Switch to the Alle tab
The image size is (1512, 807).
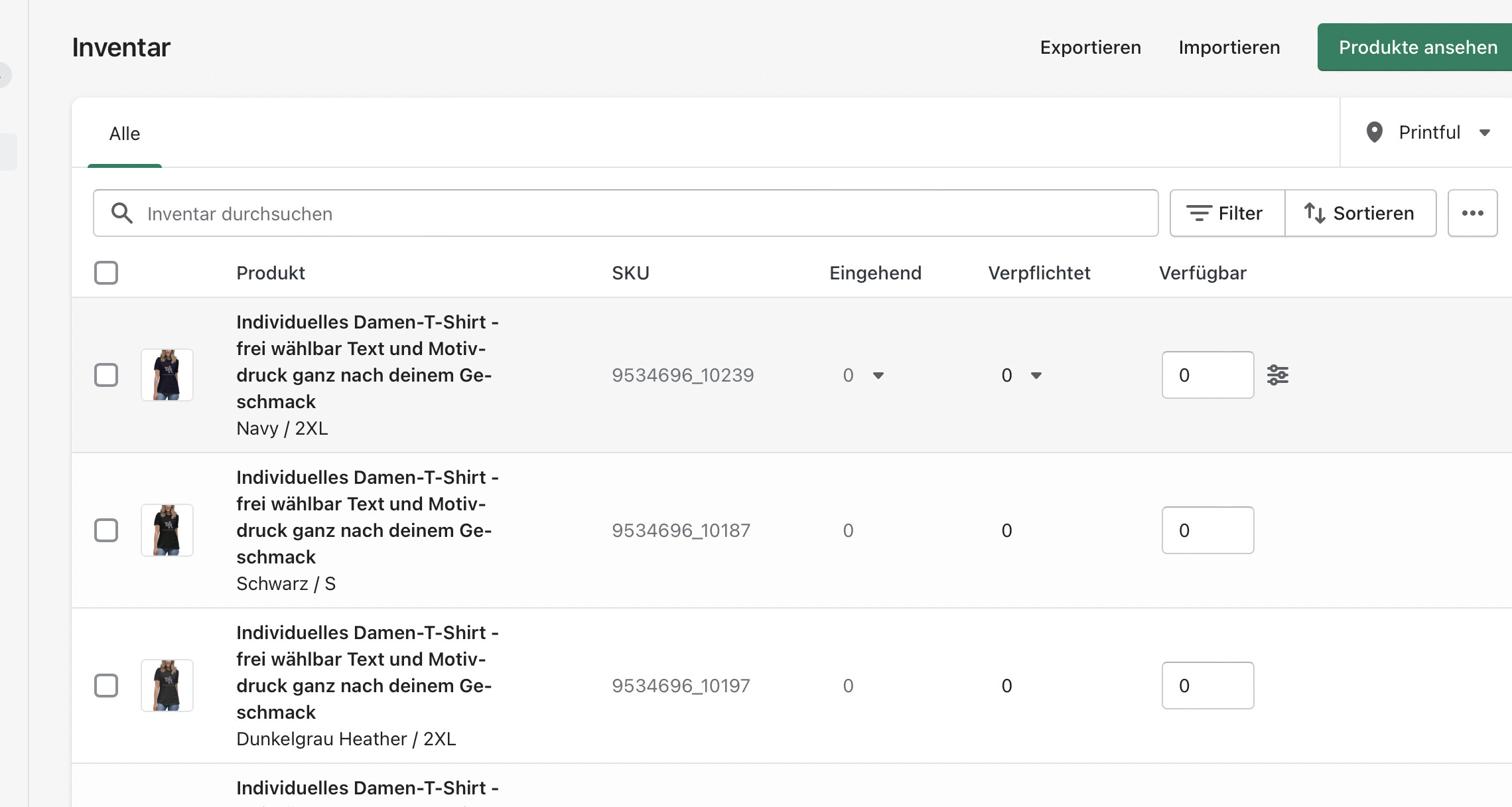(x=125, y=133)
